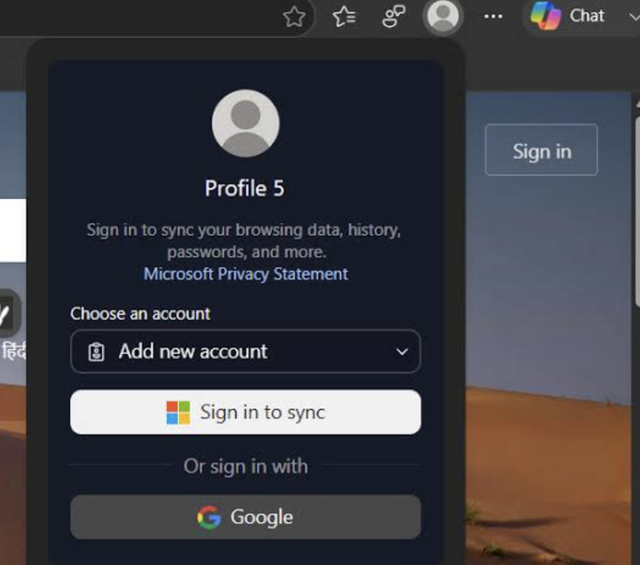Image resolution: width=640 pixels, height=565 pixels.
Task: Click the account badge icon in dropdown
Action: (96, 352)
